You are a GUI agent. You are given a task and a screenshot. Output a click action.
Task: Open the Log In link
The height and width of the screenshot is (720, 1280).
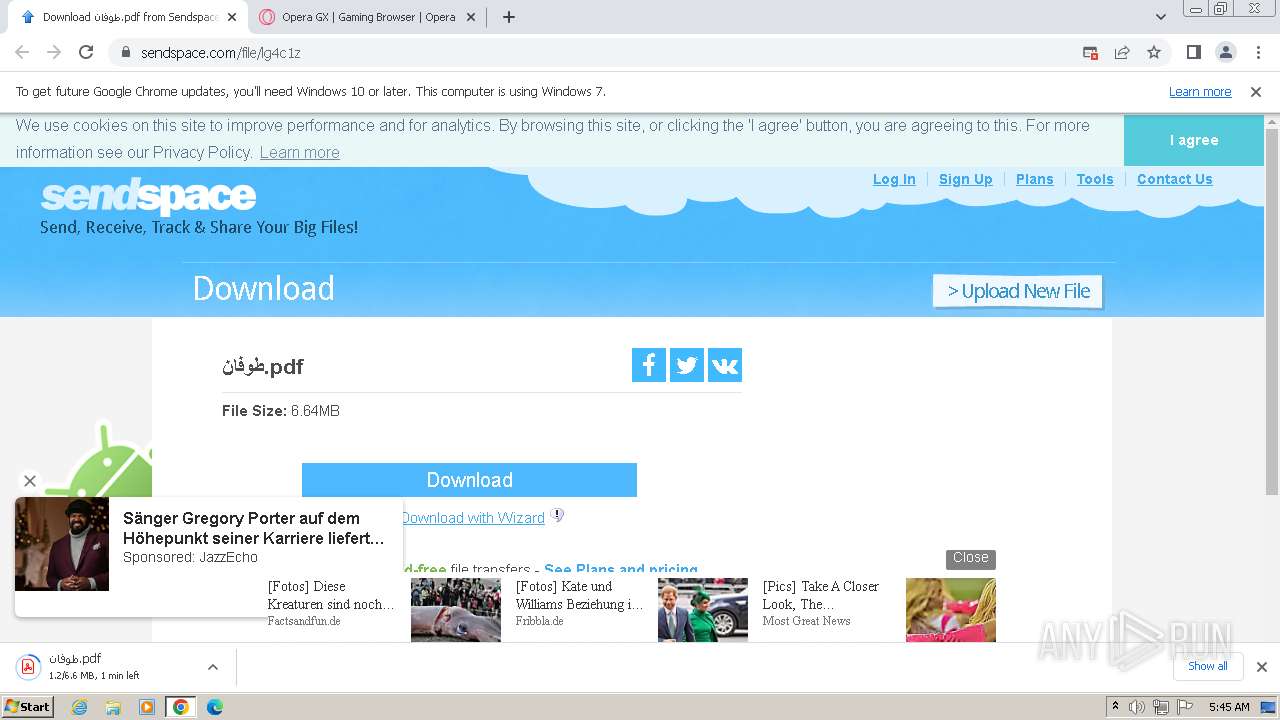pyautogui.click(x=894, y=179)
